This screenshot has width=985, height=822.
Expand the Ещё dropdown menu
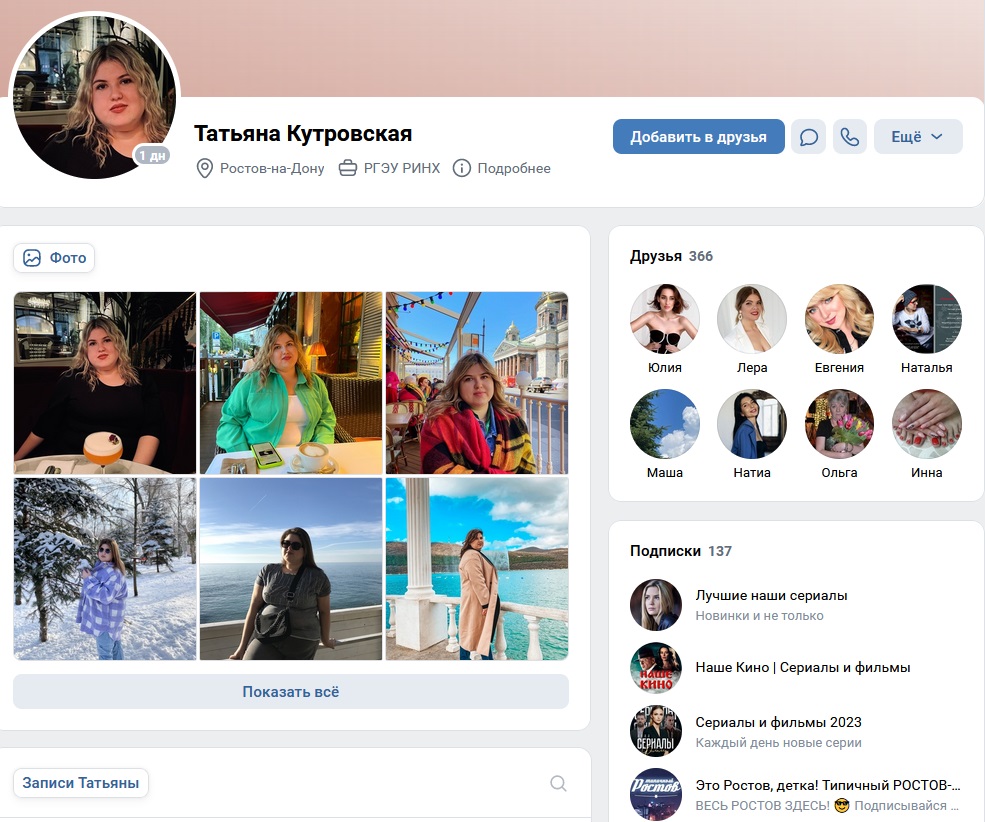pyautogui.click(x=918, y=136)
